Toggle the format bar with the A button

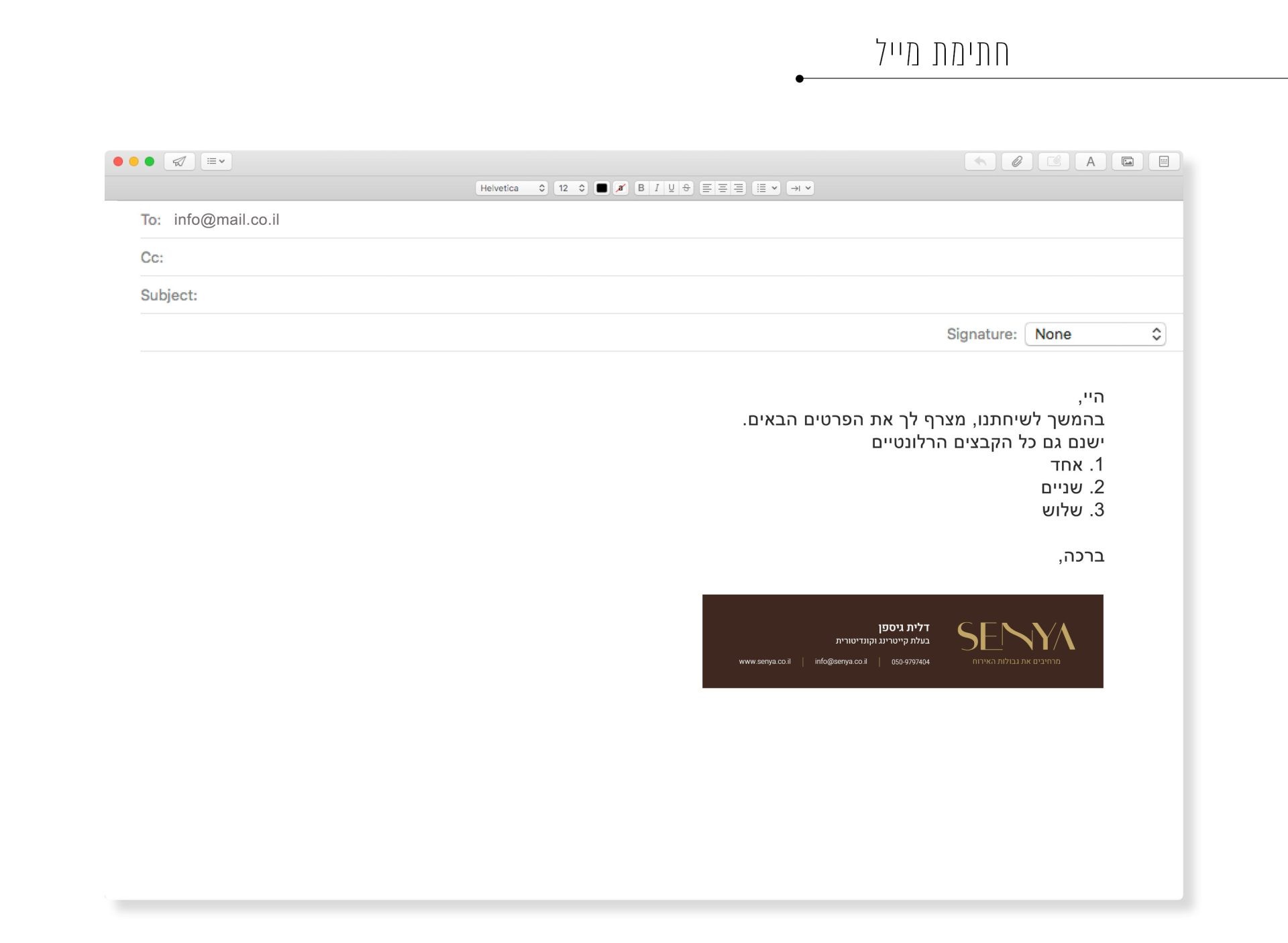pos(1091,161)
